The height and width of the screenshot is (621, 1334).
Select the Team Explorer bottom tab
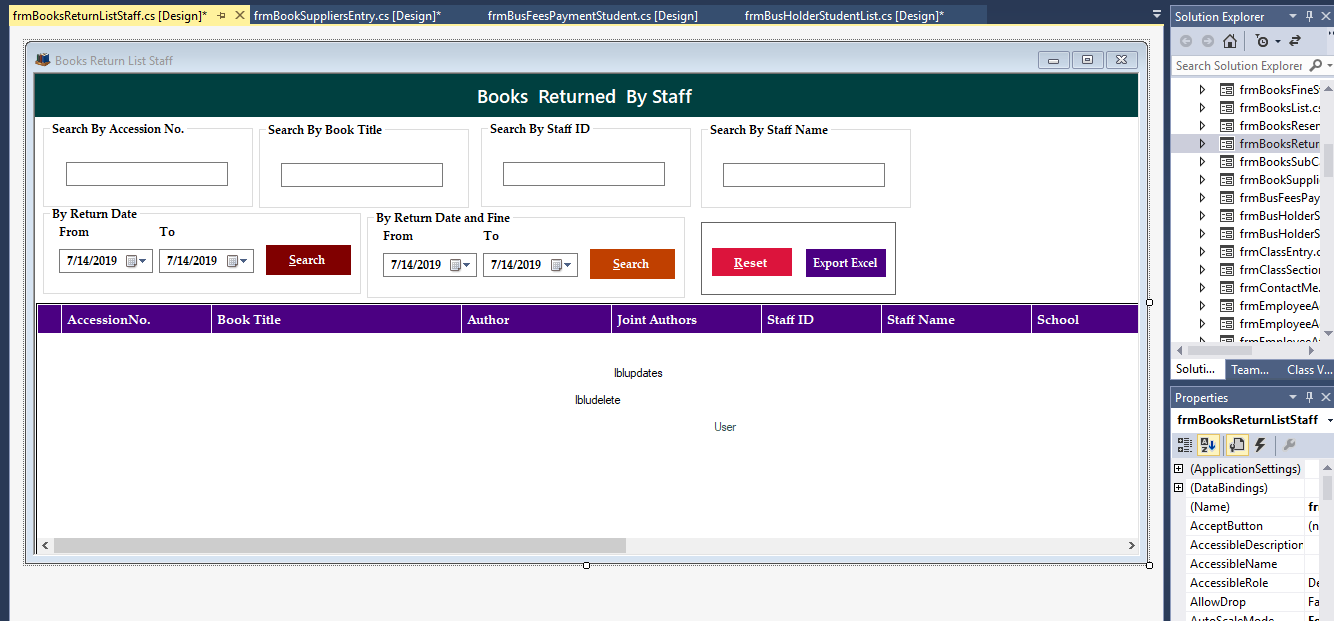[x=1250, y=369]
